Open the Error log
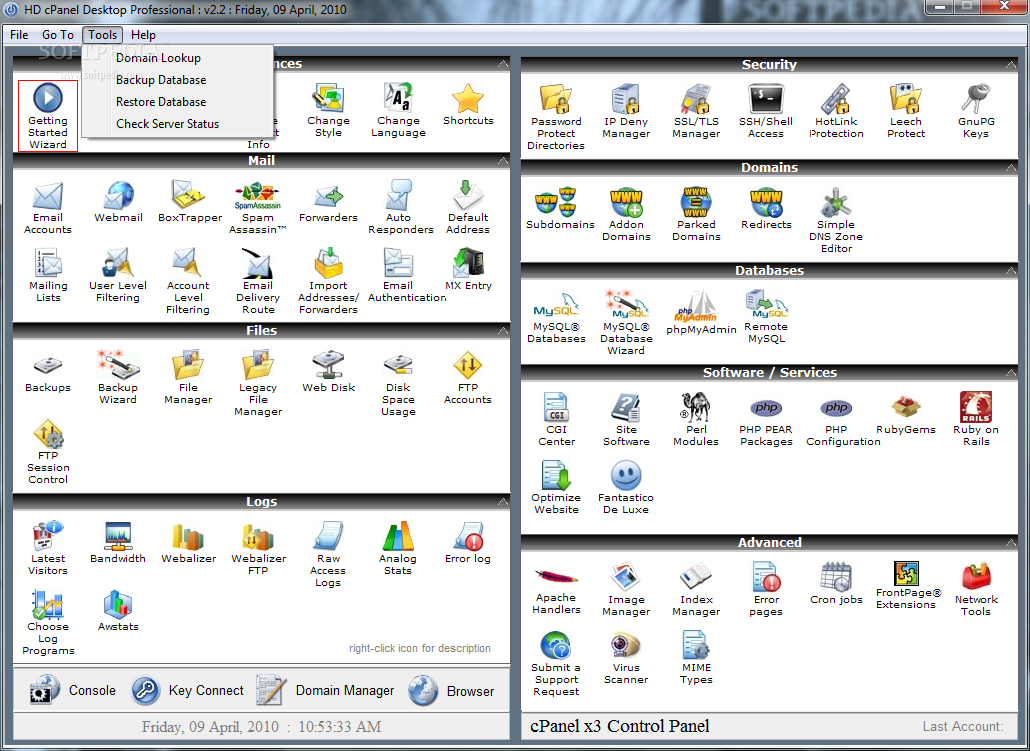 coord(468,543)
